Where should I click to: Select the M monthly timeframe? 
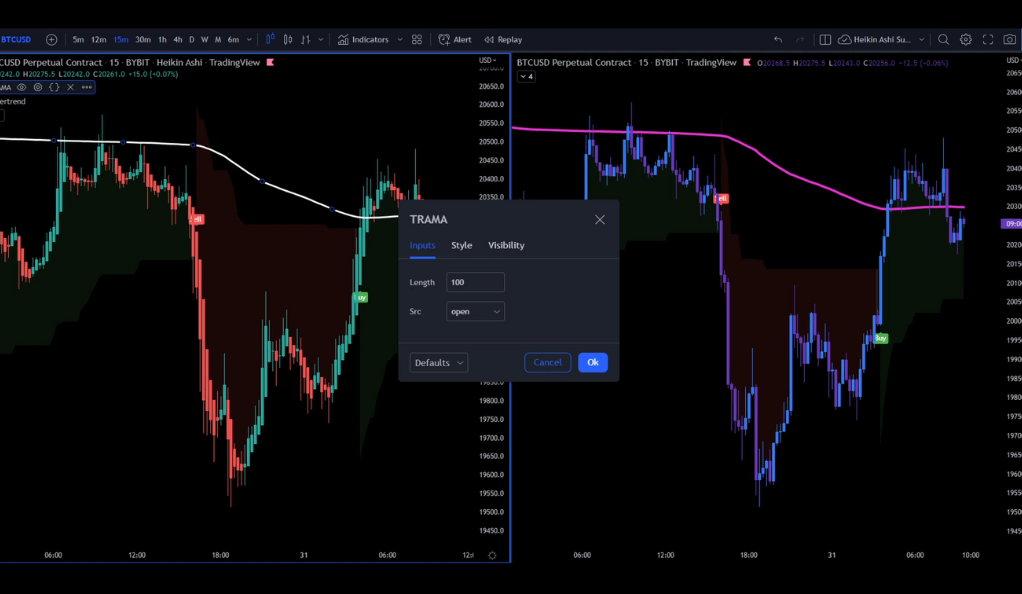pyautogui.click(x=218, y=40)
